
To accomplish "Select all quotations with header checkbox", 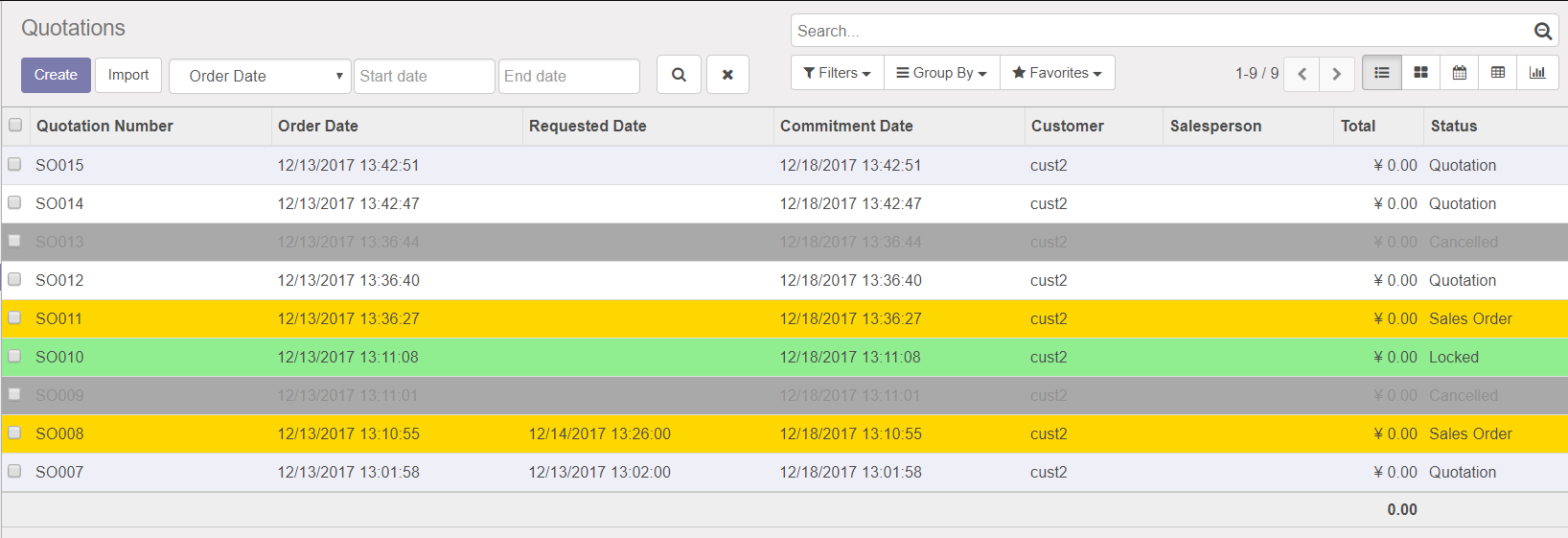I will (x=15, y=125).
